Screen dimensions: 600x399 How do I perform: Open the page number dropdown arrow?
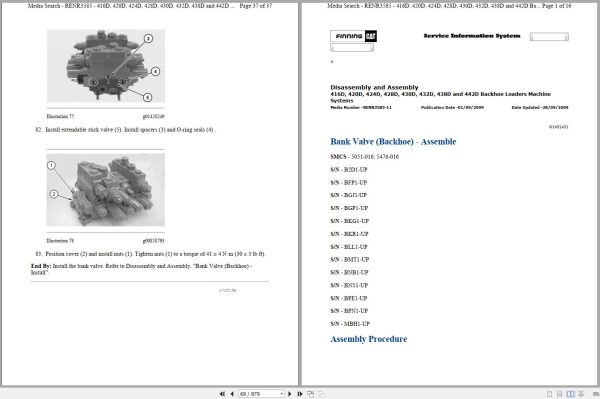282,394
